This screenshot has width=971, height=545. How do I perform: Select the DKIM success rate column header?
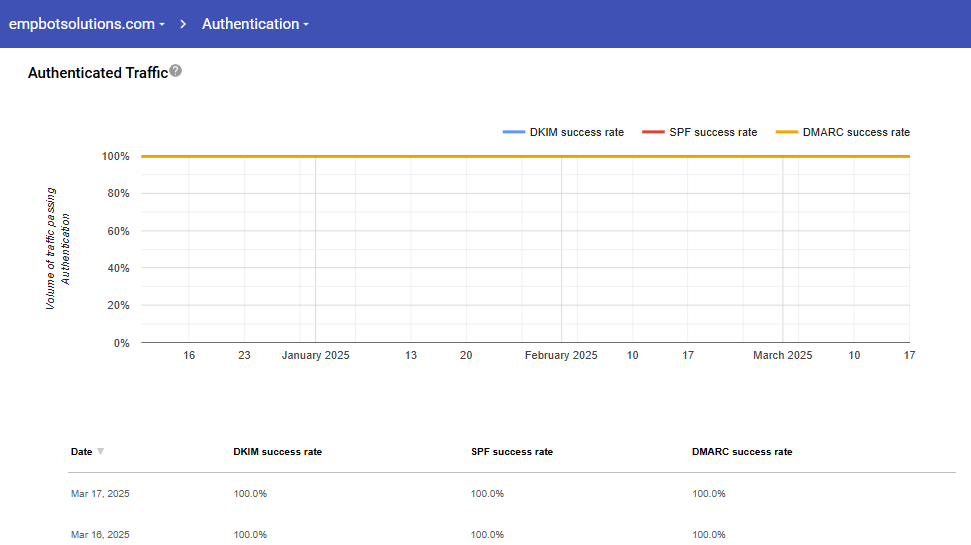point(277,452)
